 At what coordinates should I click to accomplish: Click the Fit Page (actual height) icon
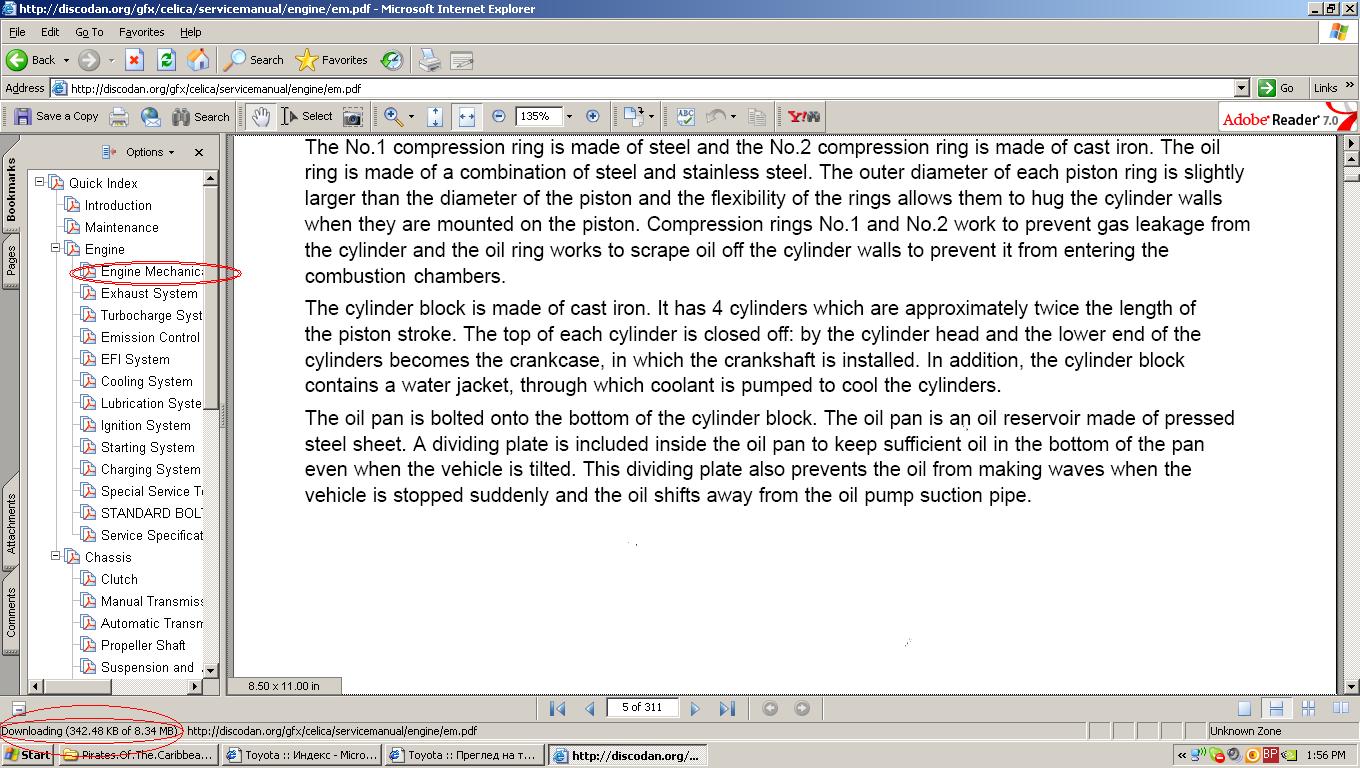click(x=435, y=117)
